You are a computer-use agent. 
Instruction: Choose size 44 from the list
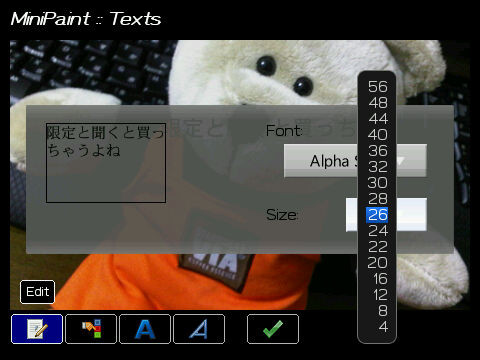pyautogui.click(x=378, y=119)
